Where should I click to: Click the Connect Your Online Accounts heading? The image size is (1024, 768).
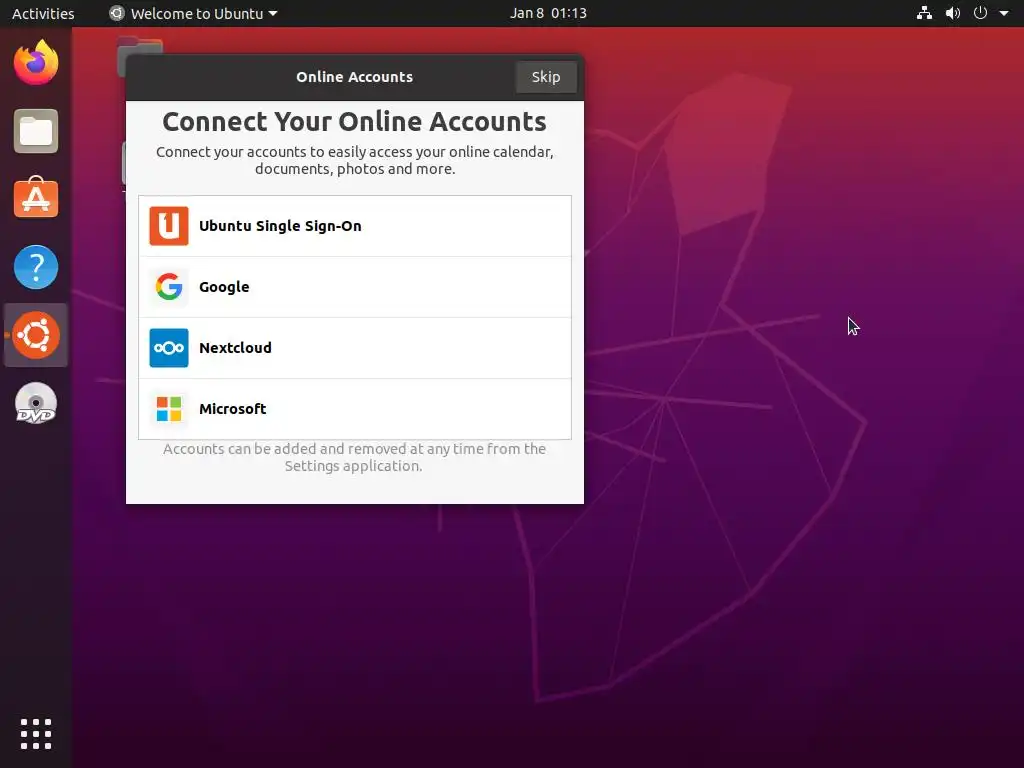tap(355, 121)
